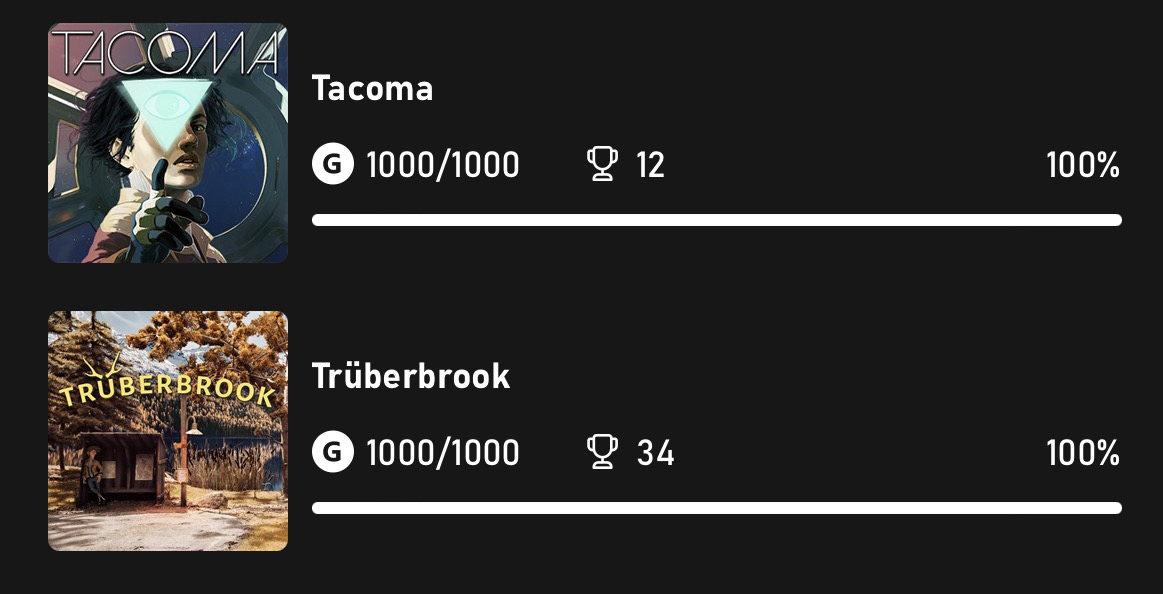The width and height of the screenshot is (1163, 594).
Task: Click the Trüberbrook completion progress bar
Action: (716, 507)
